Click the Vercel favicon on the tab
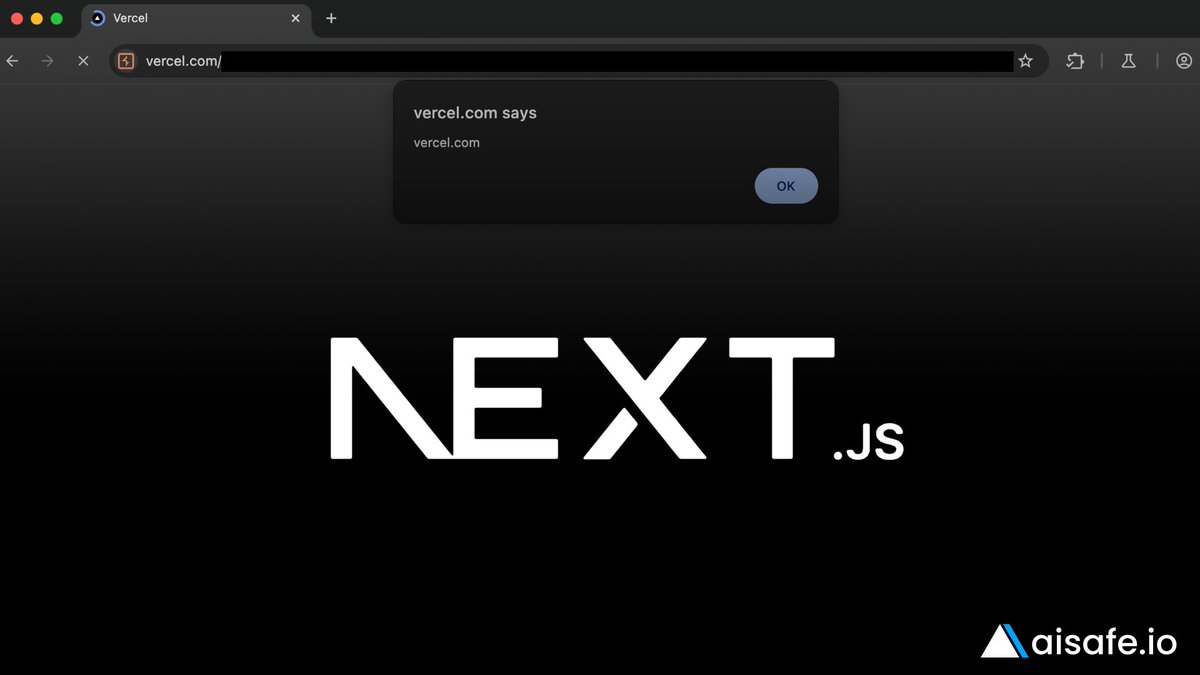1200x675 pixels. point(97,18)
